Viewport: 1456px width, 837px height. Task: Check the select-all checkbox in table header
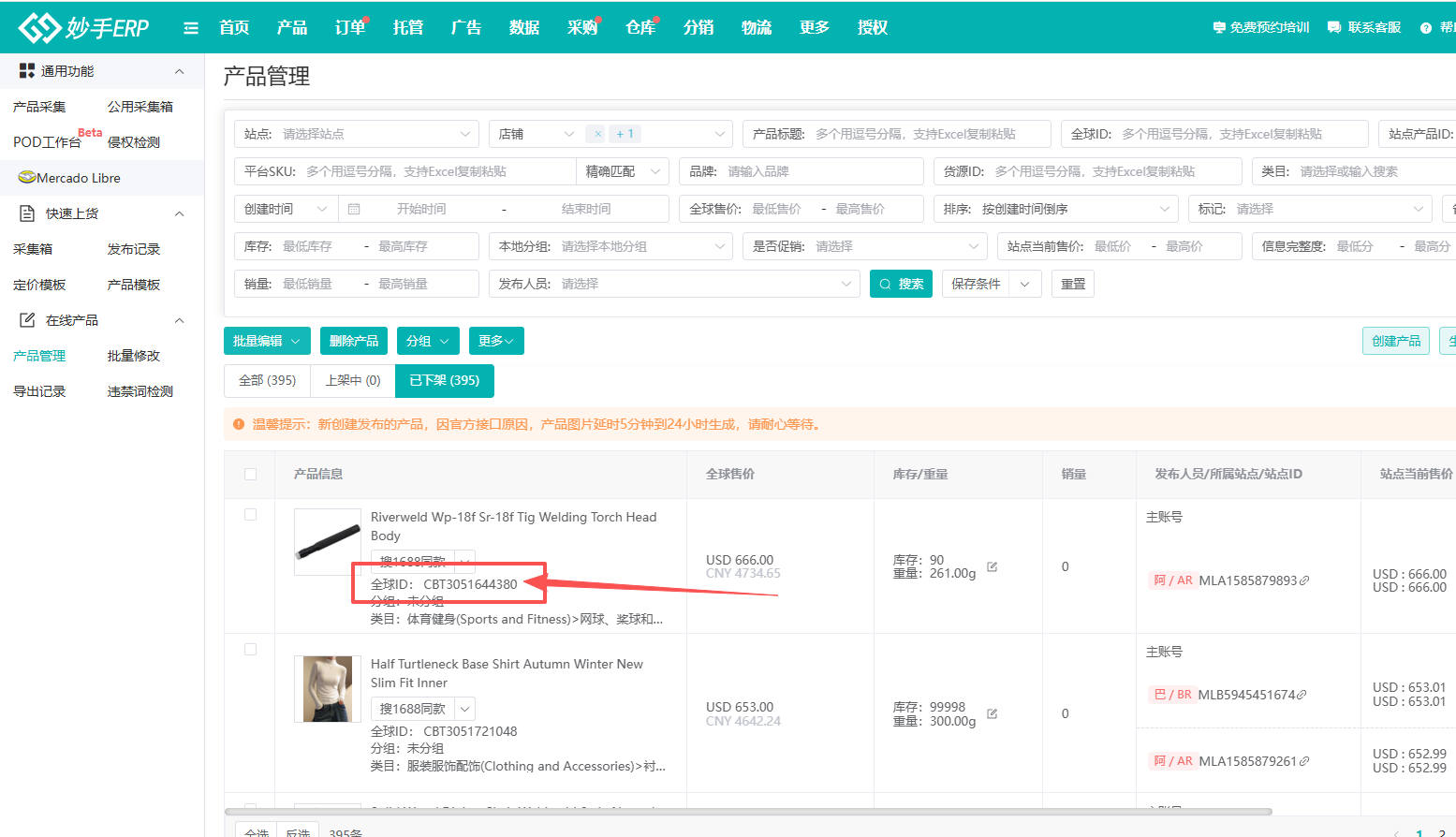coord(250,474)
